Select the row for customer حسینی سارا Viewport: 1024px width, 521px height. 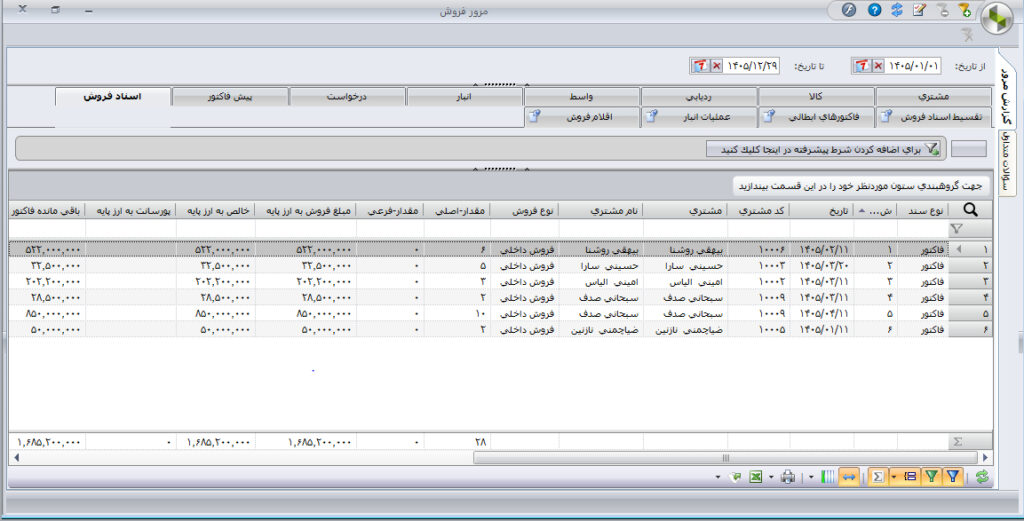point(500,266)
